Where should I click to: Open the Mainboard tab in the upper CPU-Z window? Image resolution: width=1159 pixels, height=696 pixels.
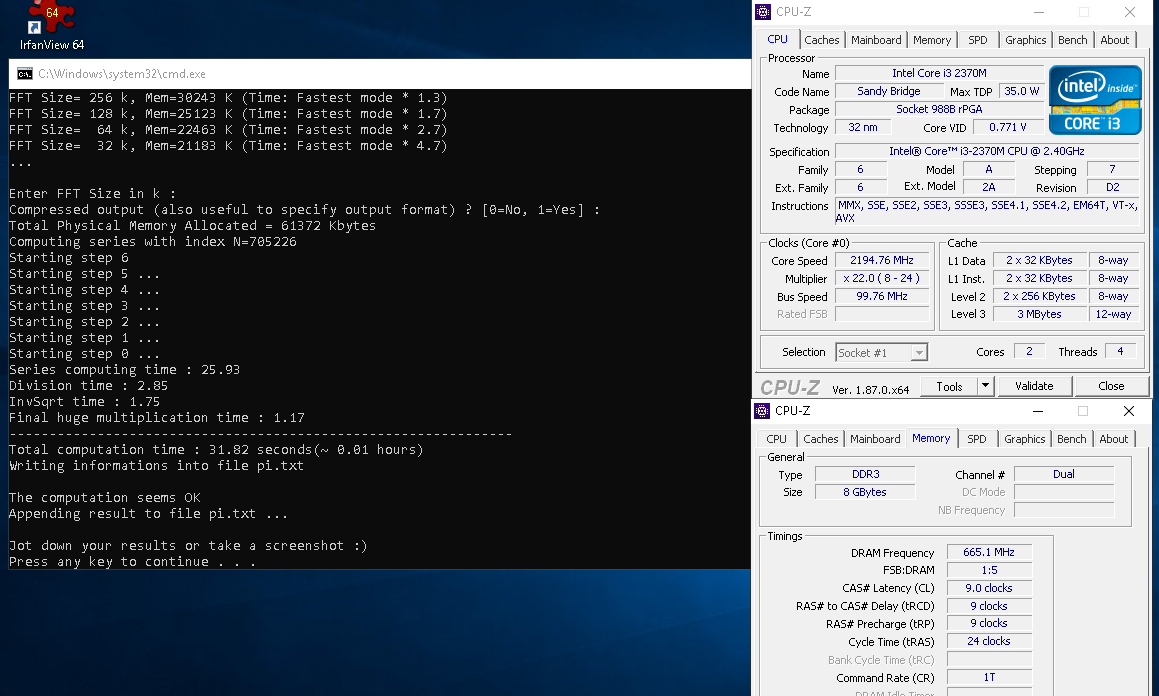pyautogui.click(x=876, y=40)
